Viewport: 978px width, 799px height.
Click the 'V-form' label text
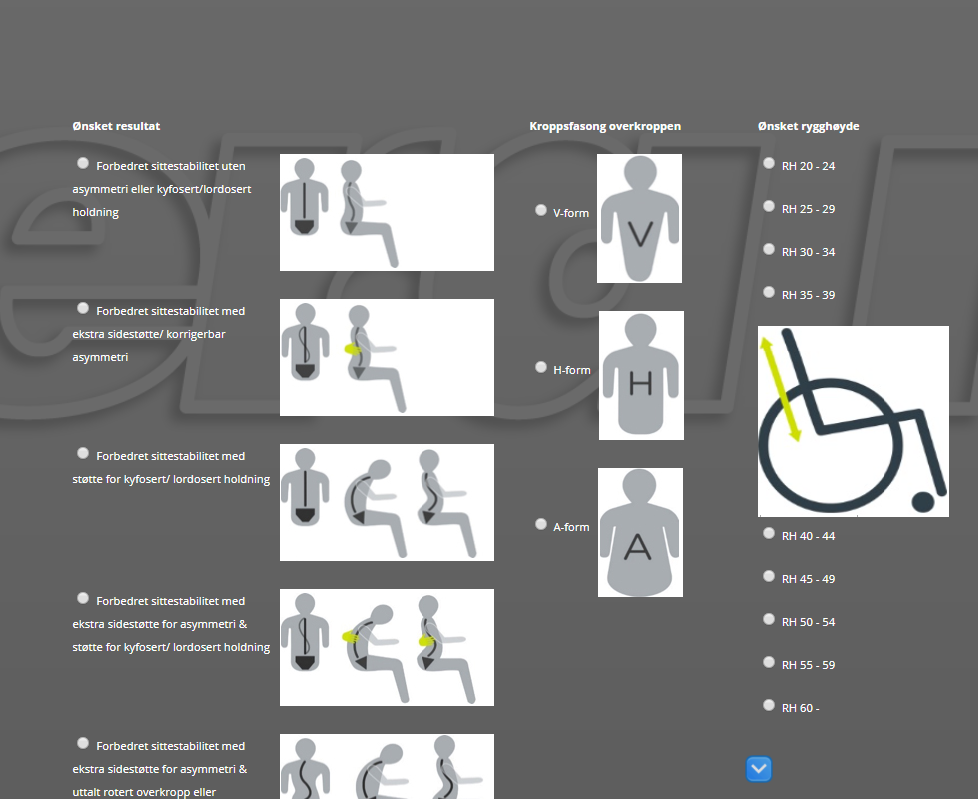click(571, 213)
